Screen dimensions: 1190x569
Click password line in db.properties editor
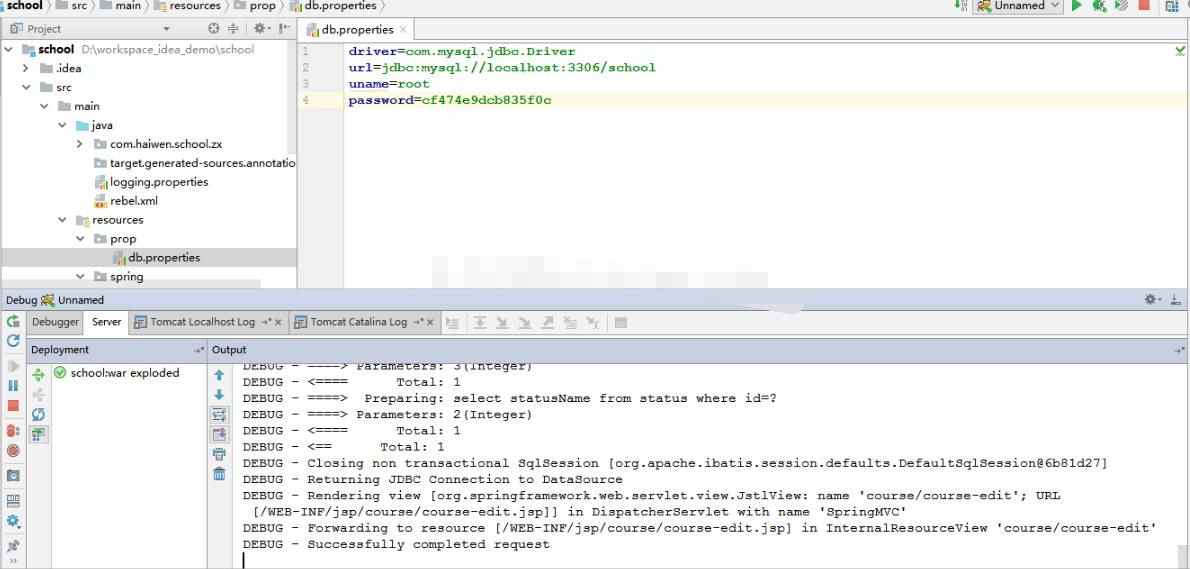[x=449, y=100]
